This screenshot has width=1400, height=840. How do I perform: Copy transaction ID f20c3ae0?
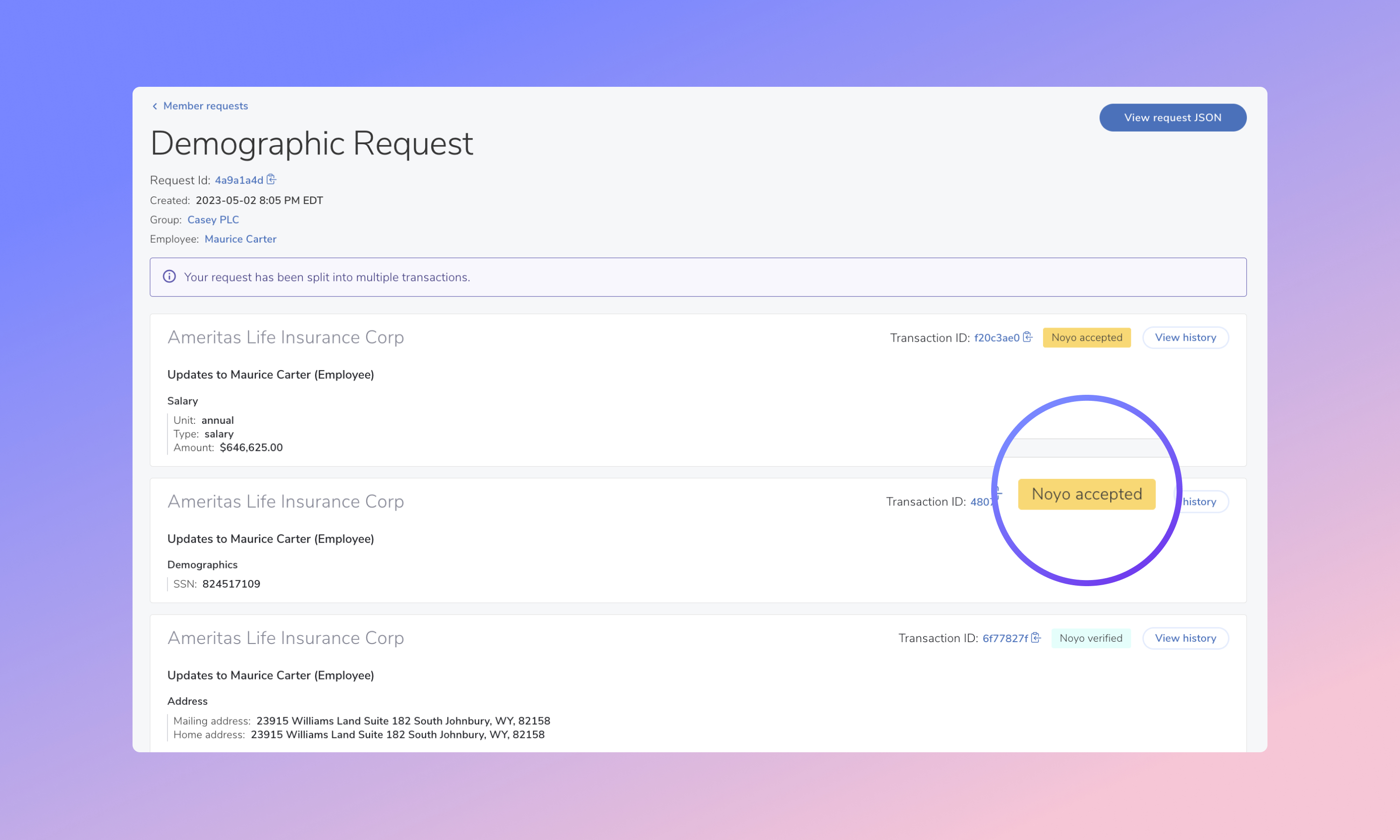[1028, 337]
